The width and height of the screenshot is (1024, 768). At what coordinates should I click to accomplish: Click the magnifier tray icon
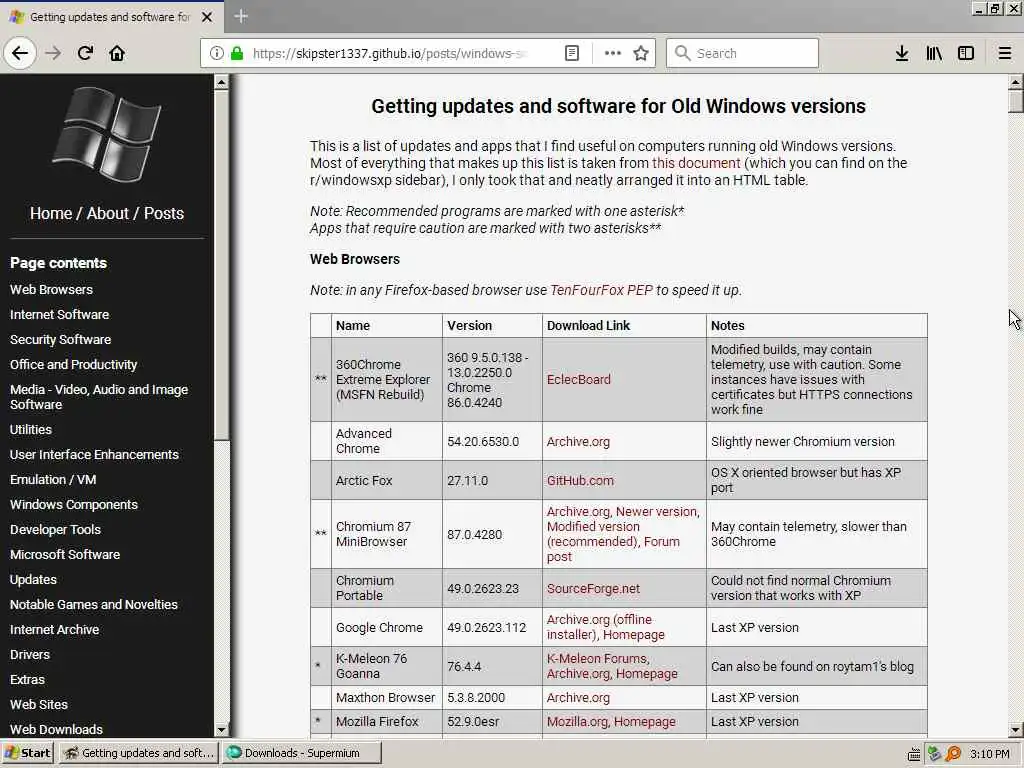pos(954,754)
